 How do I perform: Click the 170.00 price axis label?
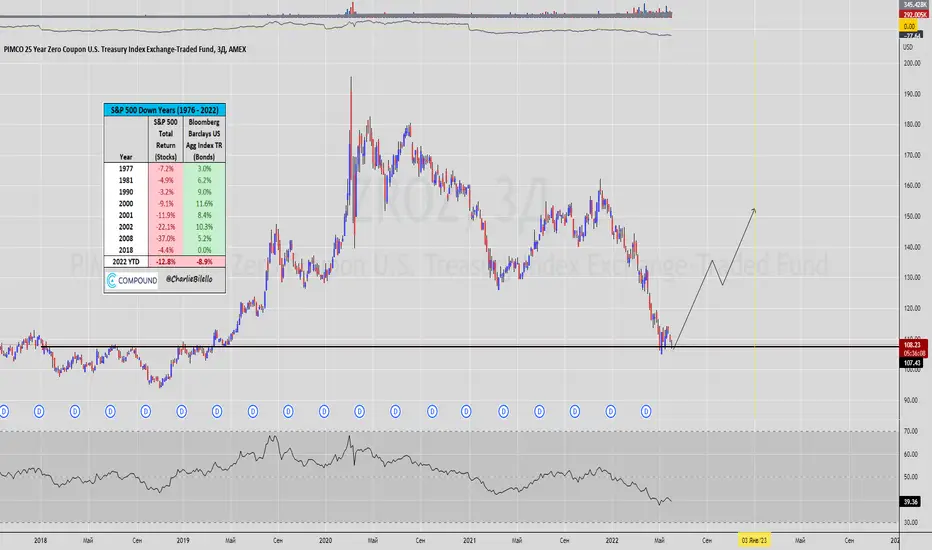click(912, 155)
